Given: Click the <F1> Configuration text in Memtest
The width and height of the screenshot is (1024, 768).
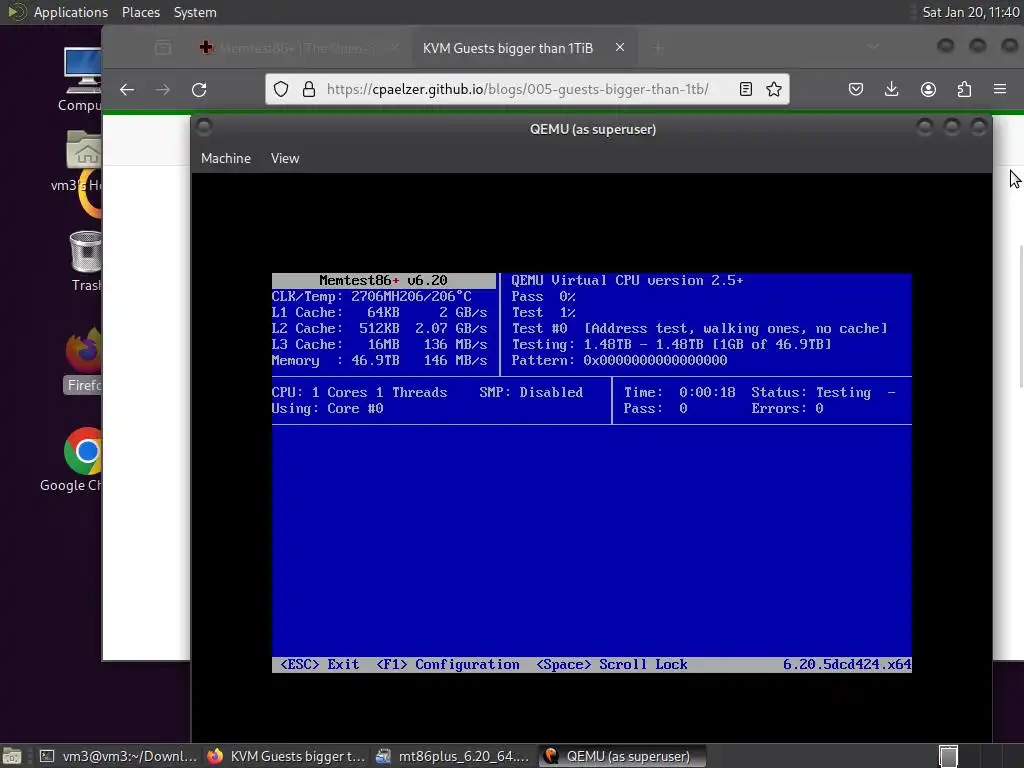Looking at the screenshot, I should tap(448, 664).
